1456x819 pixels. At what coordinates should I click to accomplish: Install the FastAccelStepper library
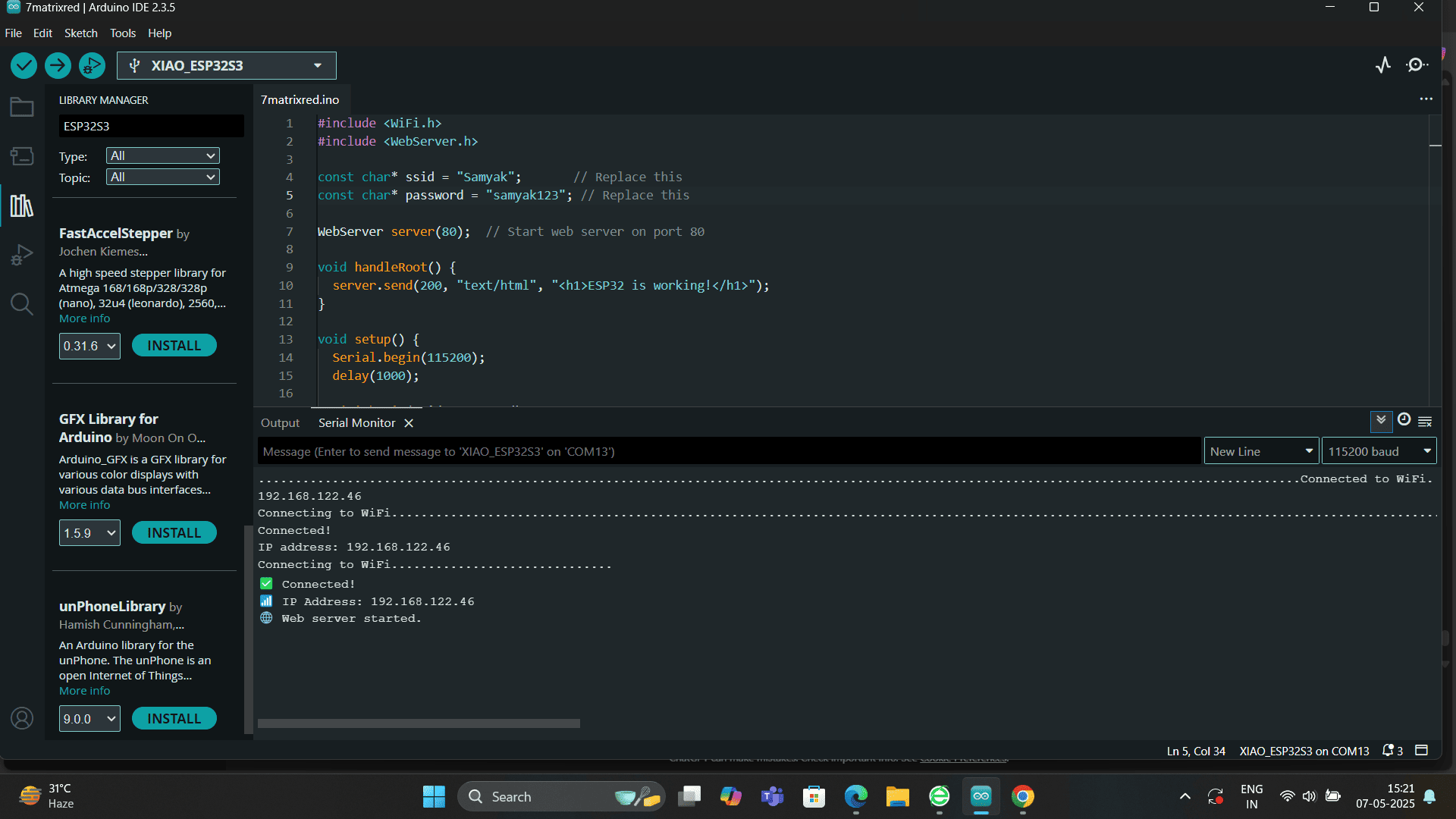point(174,346)
